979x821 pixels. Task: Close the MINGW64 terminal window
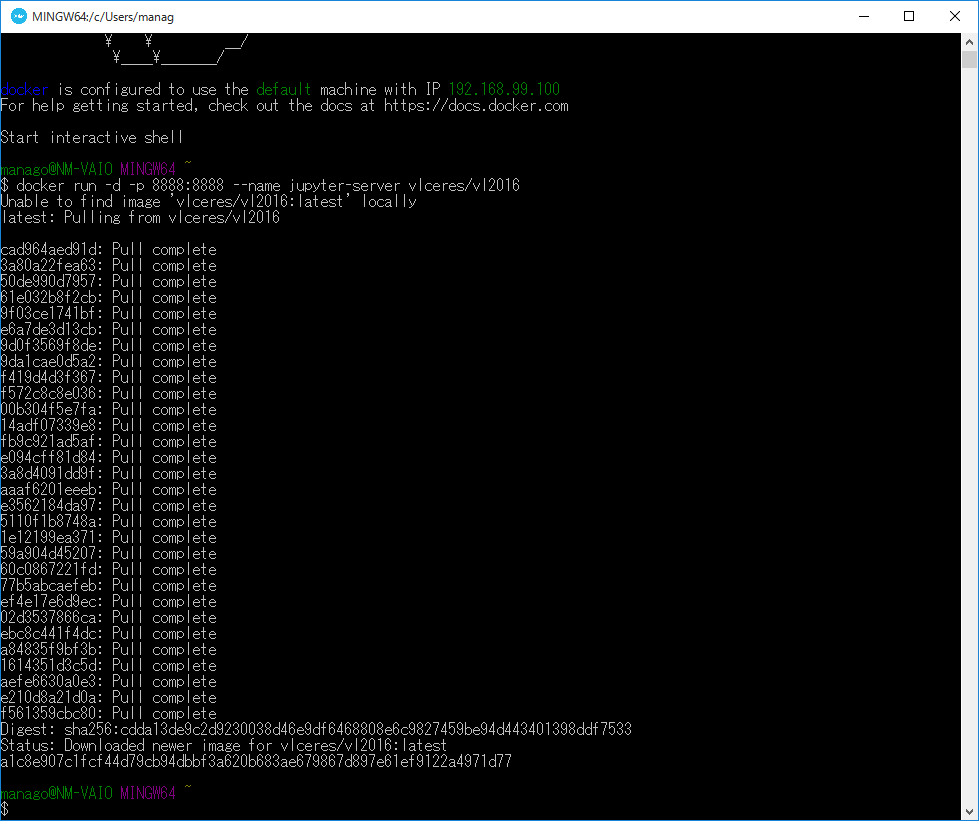pyautogui.click(x=955, y=16)
